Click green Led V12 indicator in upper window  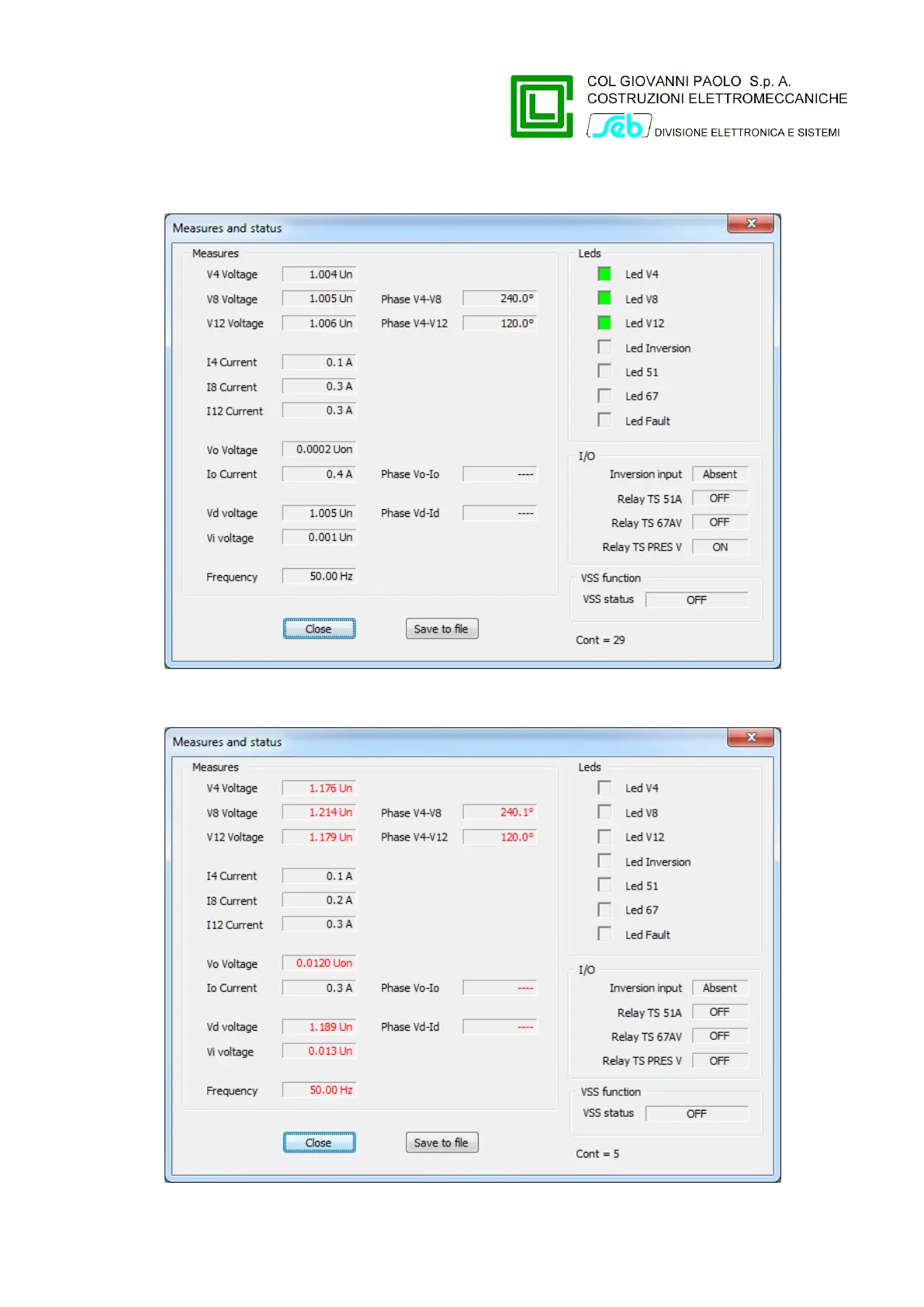(604, 323)
